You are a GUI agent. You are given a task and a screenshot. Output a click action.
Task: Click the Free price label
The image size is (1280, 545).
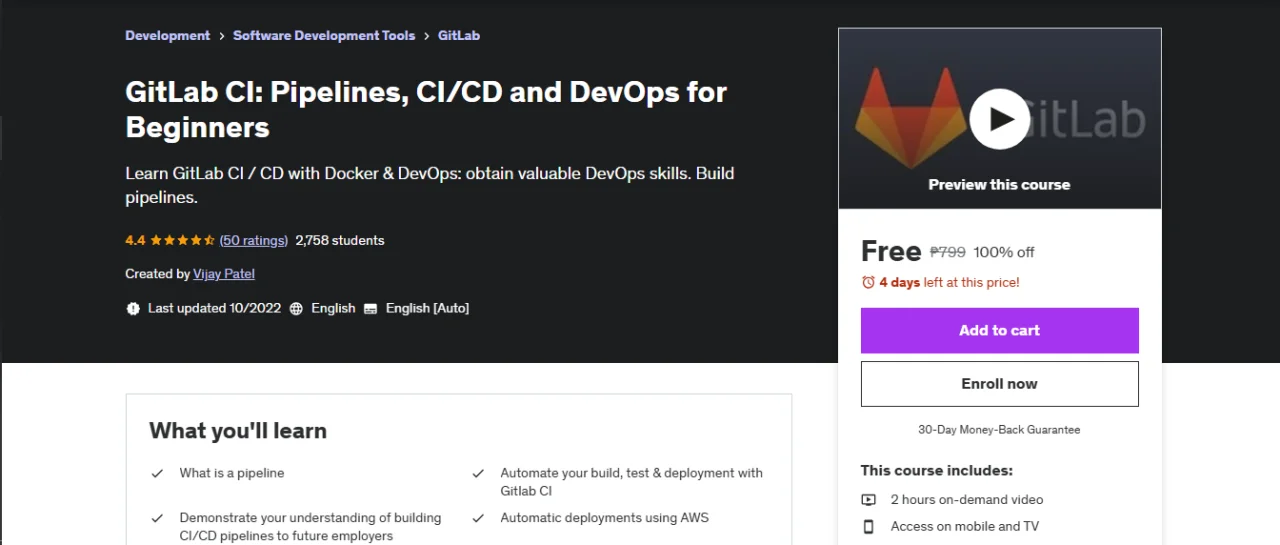tap(891, 251)
